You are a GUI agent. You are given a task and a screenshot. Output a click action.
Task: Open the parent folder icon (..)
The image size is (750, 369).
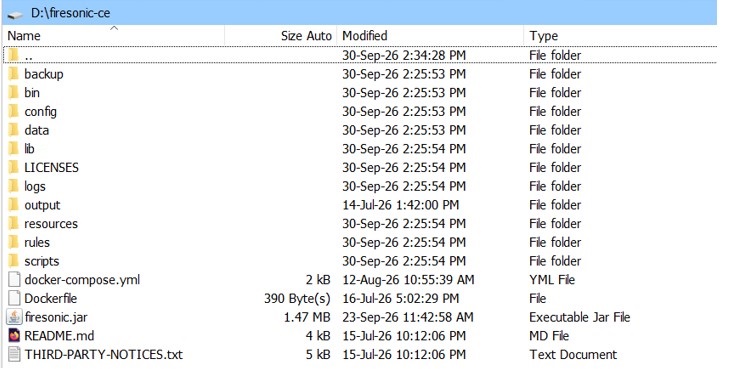(x=14, y=55)
